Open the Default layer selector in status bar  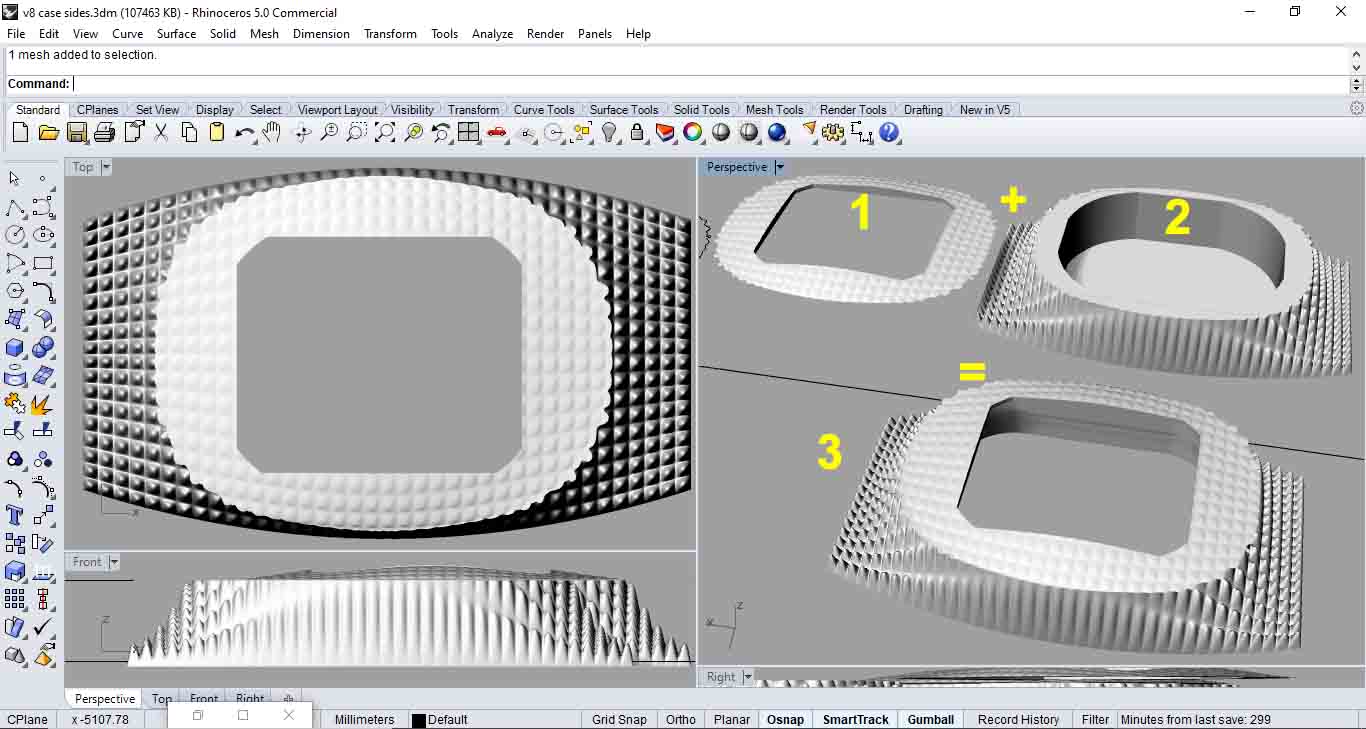448,719
